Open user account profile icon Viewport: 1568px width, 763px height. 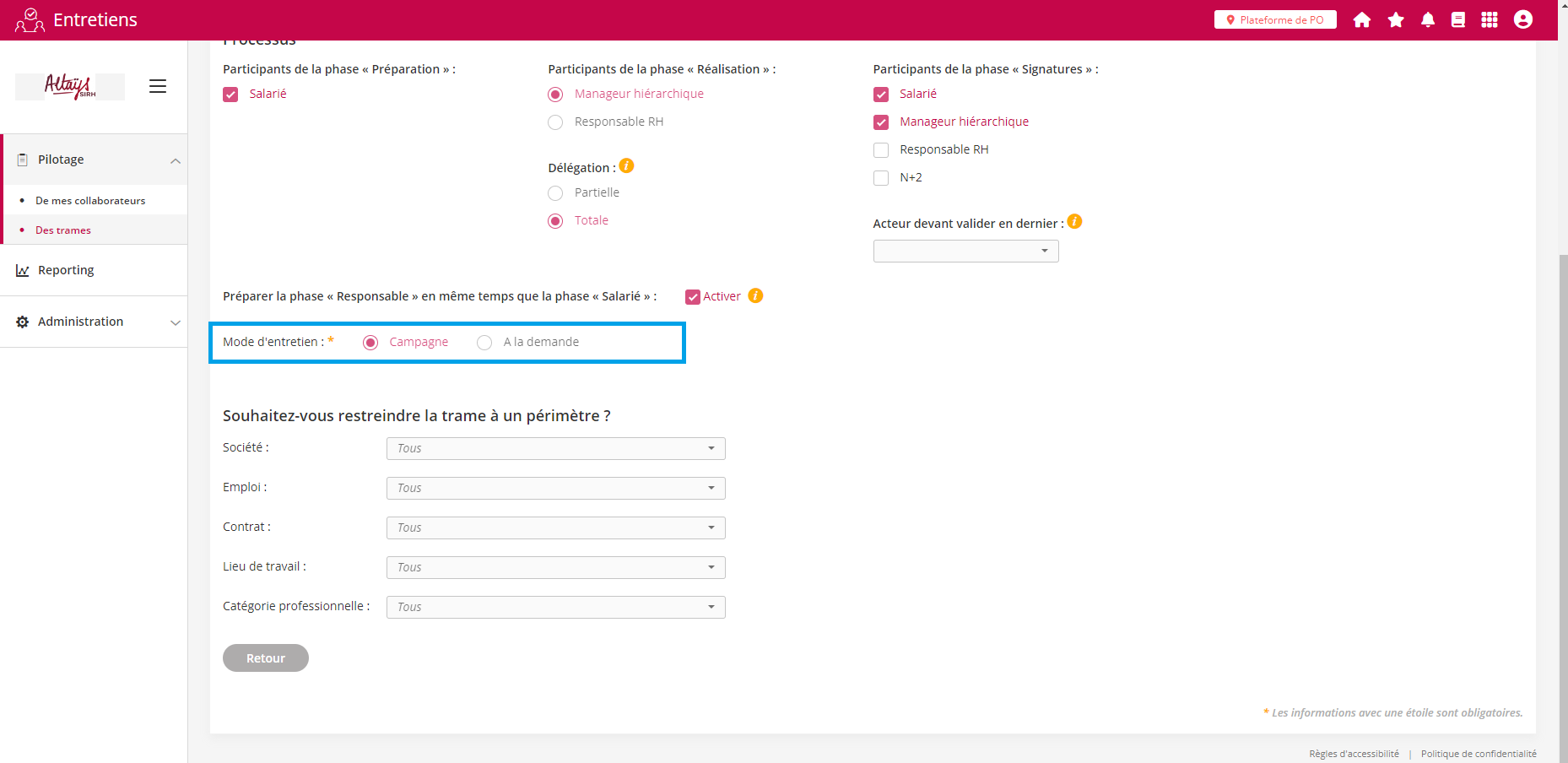(x=1522, y=19)
